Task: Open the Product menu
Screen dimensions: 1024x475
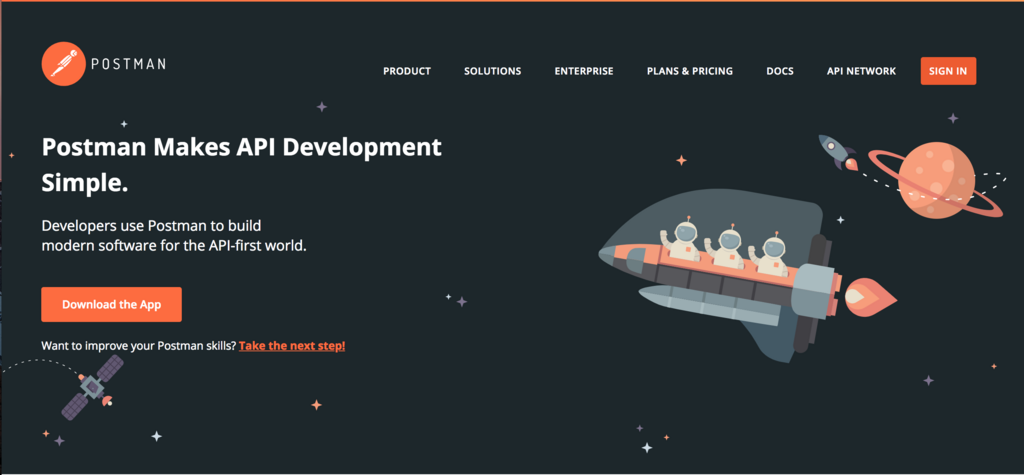Action: (407, 71)
